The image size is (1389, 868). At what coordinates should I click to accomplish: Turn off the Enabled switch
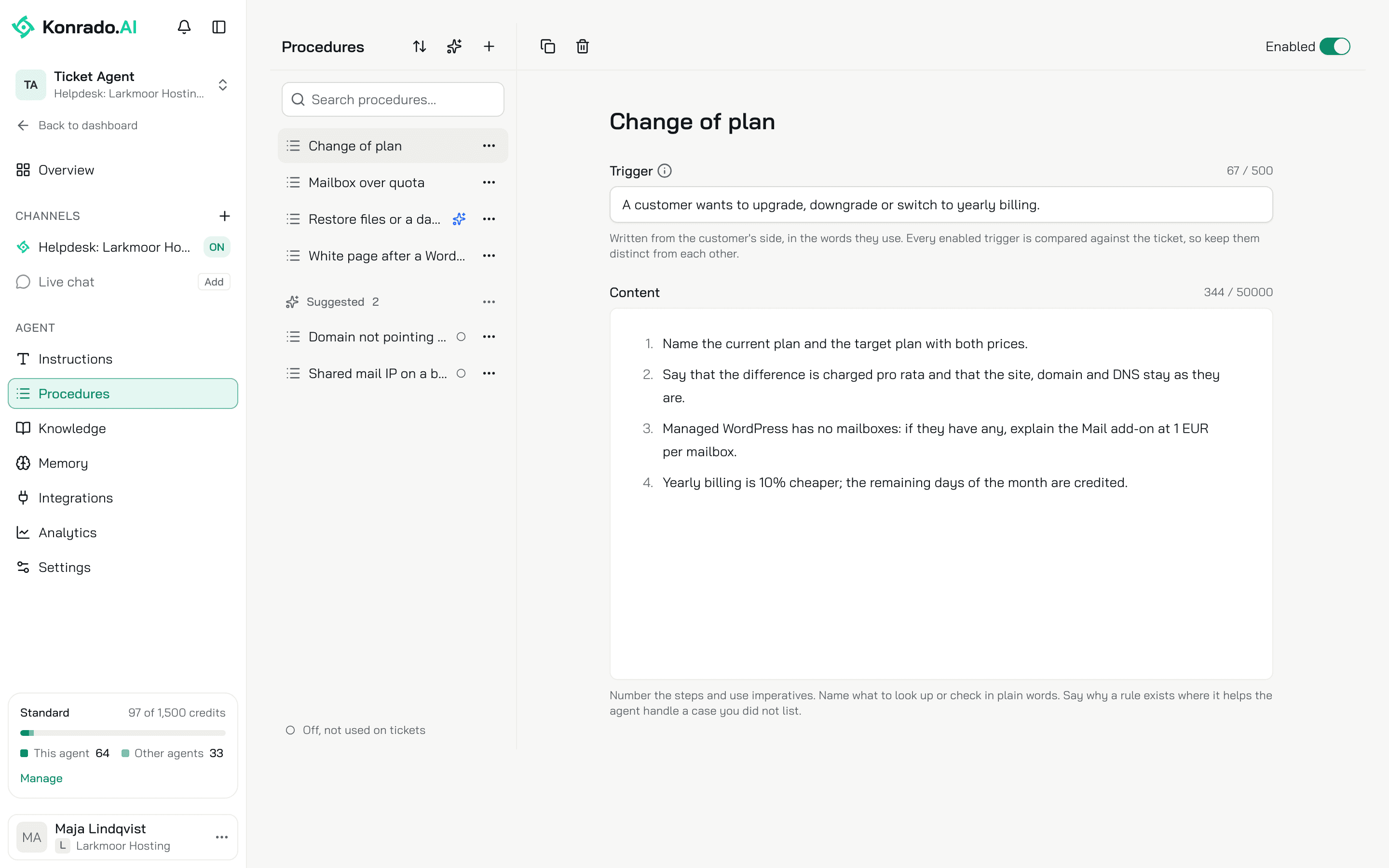[1335, 46]
